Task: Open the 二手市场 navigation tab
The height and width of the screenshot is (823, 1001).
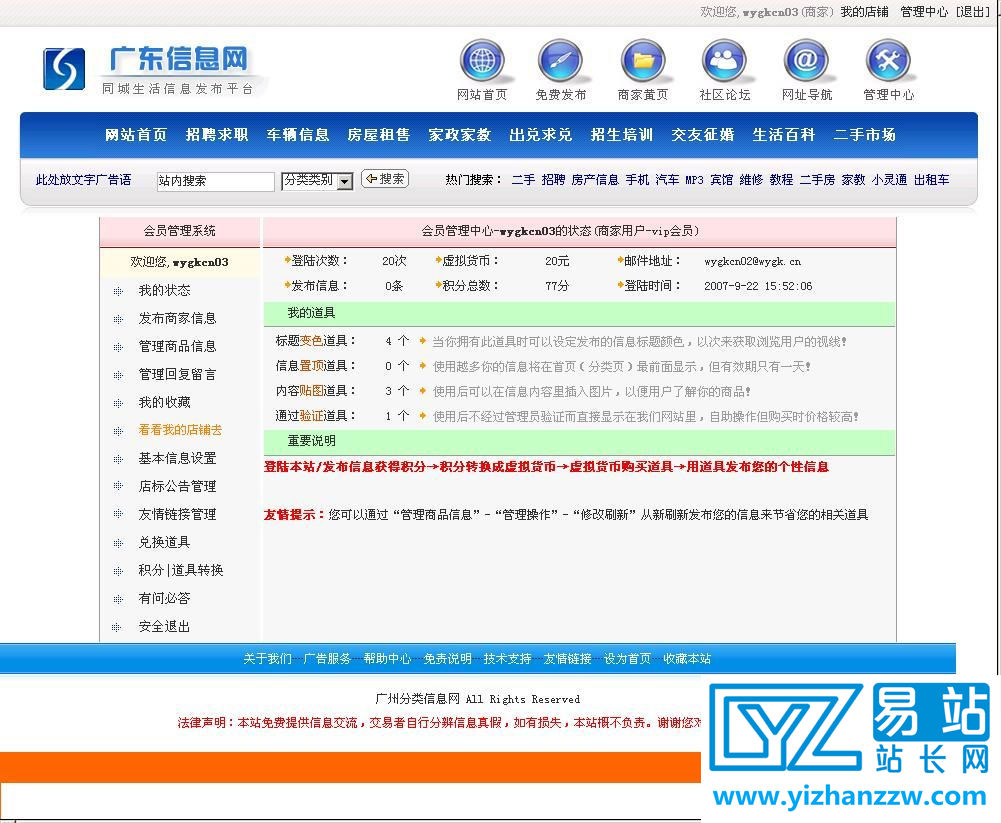Action: [x=863, y=134]
